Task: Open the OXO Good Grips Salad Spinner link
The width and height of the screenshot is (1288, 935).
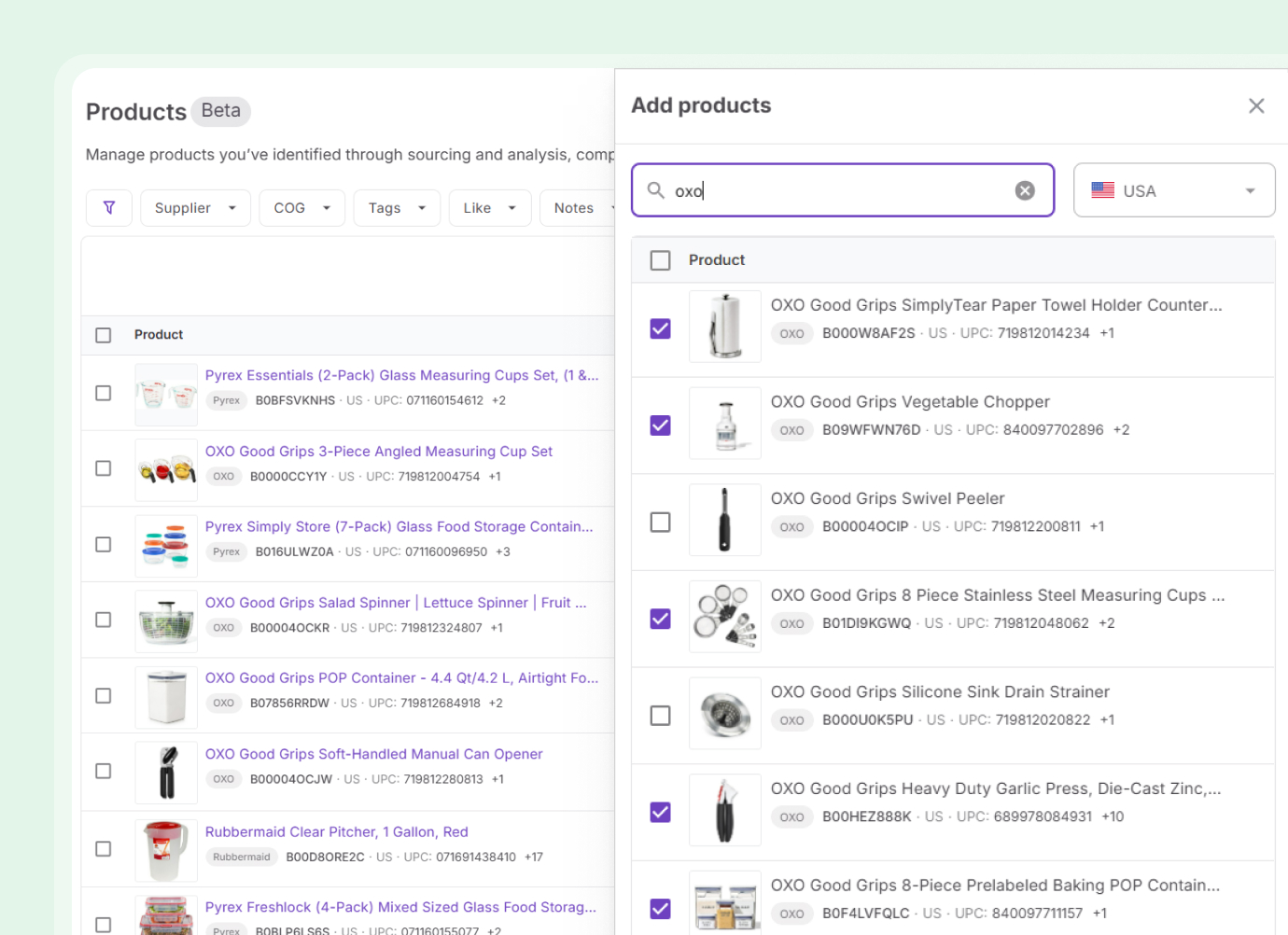Action: click(395, 602)
